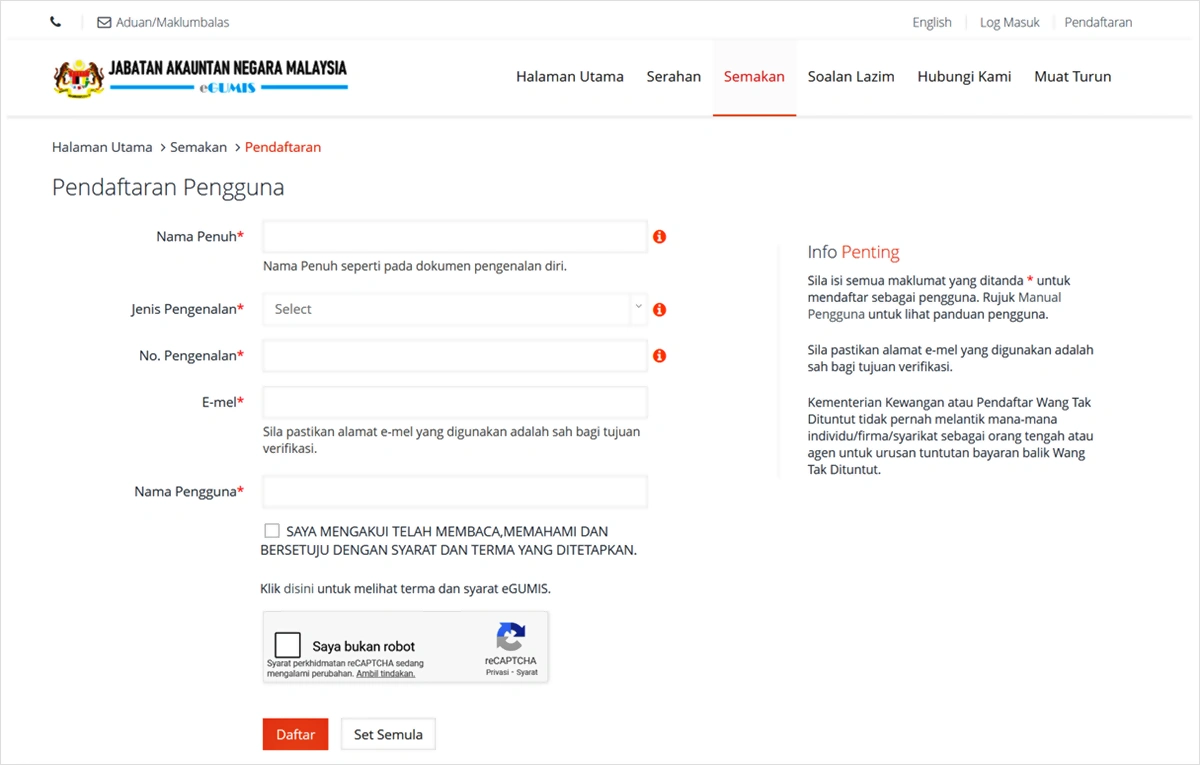This screenshot has height=765, width=1200.
Task: Open the Muat Turun menu item
Action: point(1072,77)
